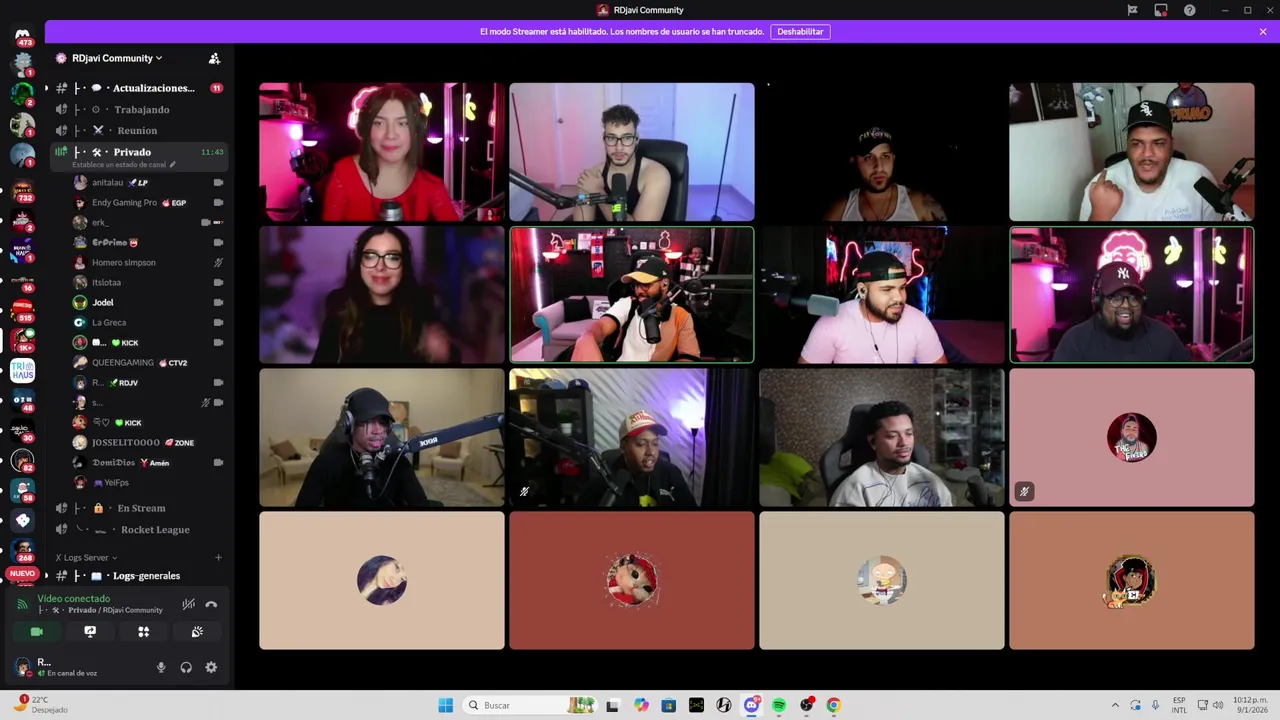Image resolution: width=1280 pixels, height=720 pixels.
Task: Open help icon in title bar
Action: [x=1190, y=10]
